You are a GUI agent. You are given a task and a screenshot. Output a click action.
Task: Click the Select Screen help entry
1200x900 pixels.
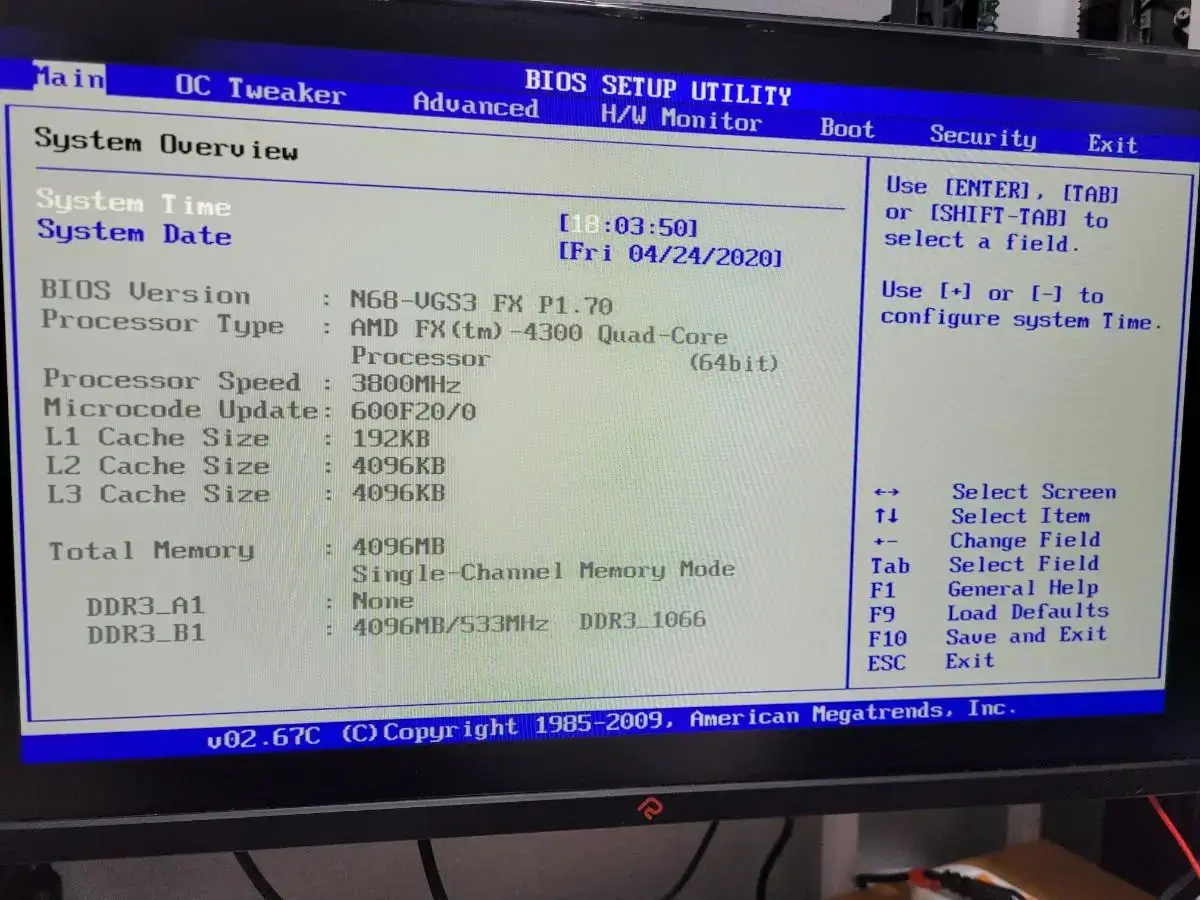tap(1034, 492)
